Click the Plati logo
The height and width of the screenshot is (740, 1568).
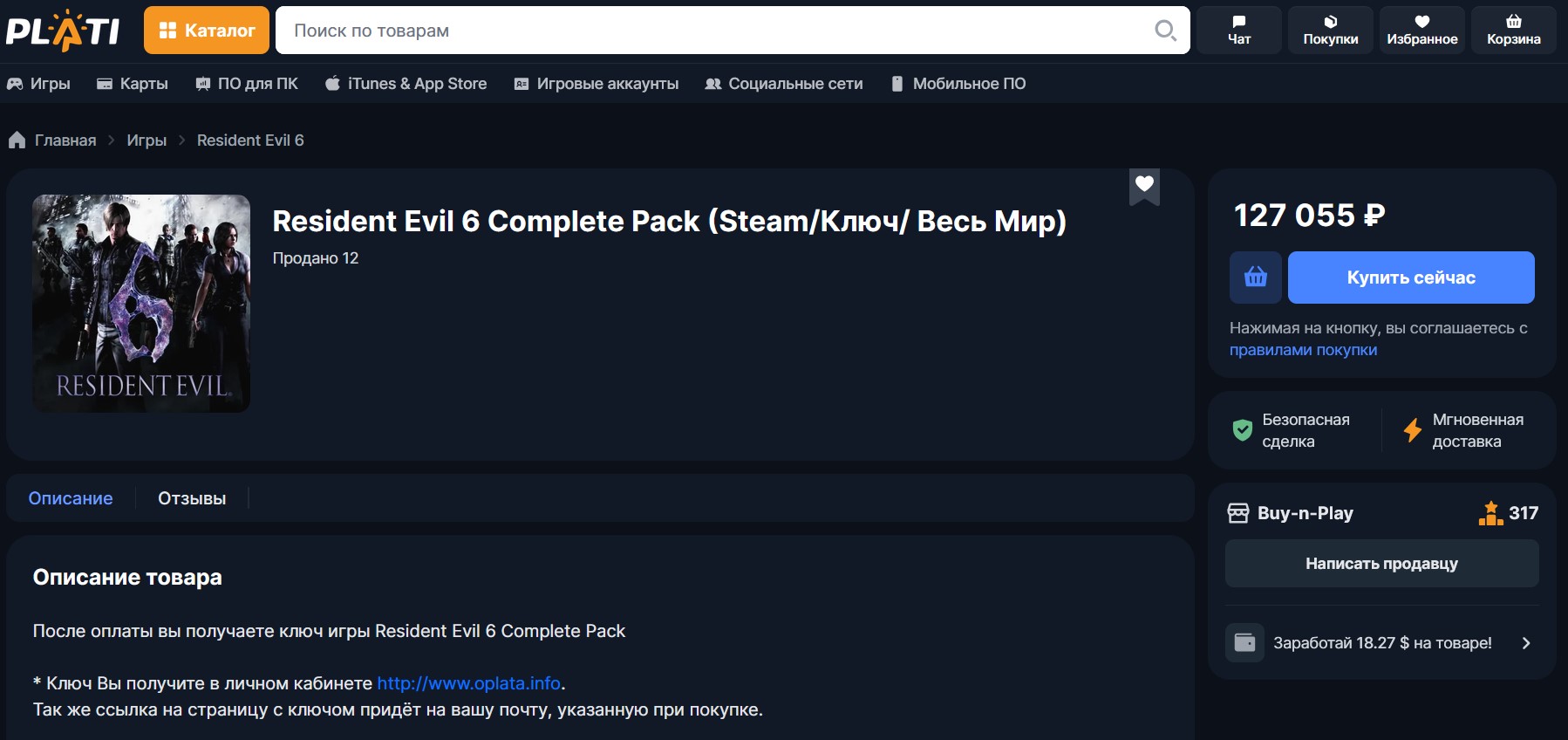(x=63, y=31)
